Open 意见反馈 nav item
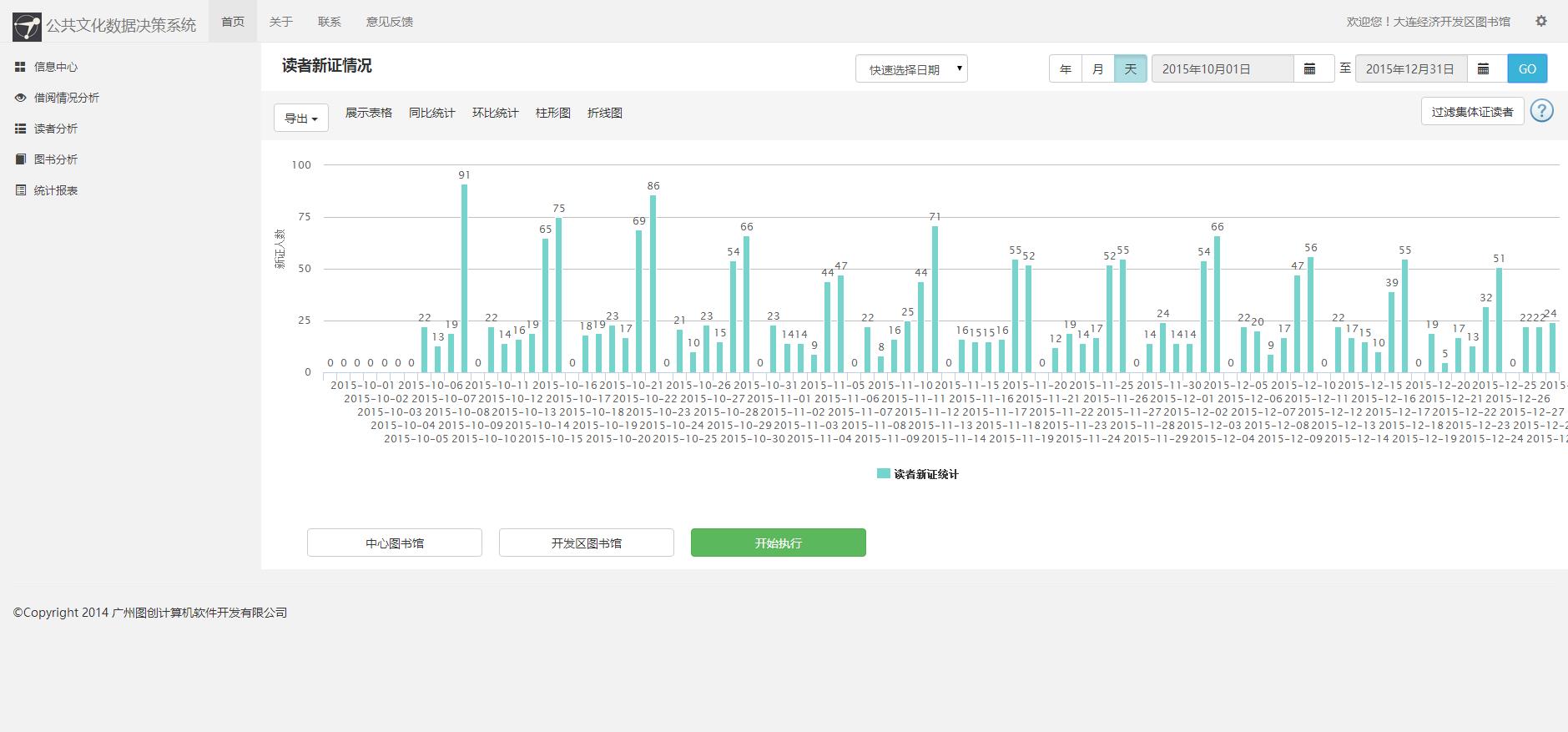The width and height of the screenshot is (1568, 732). click(x=390, y=22)
